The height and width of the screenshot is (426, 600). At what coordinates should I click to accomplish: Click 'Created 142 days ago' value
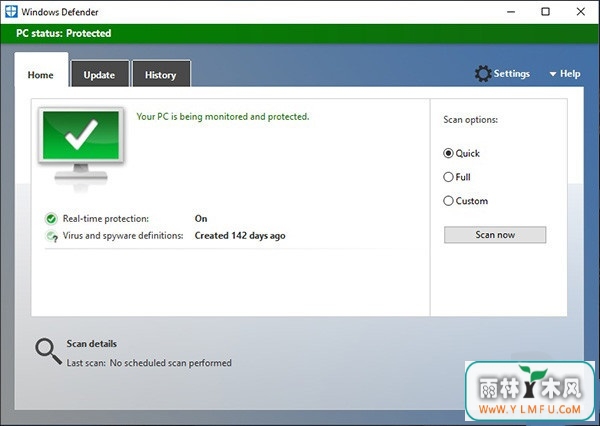[240, 236]
